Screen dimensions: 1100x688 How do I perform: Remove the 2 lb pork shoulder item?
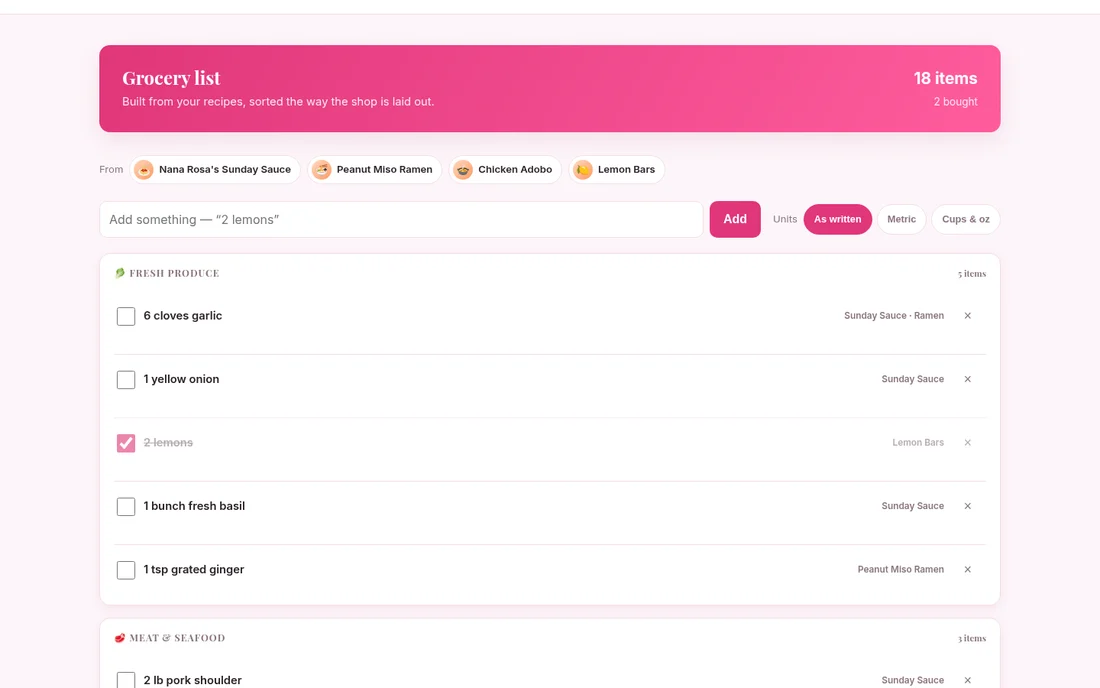(x=967, y=680)
